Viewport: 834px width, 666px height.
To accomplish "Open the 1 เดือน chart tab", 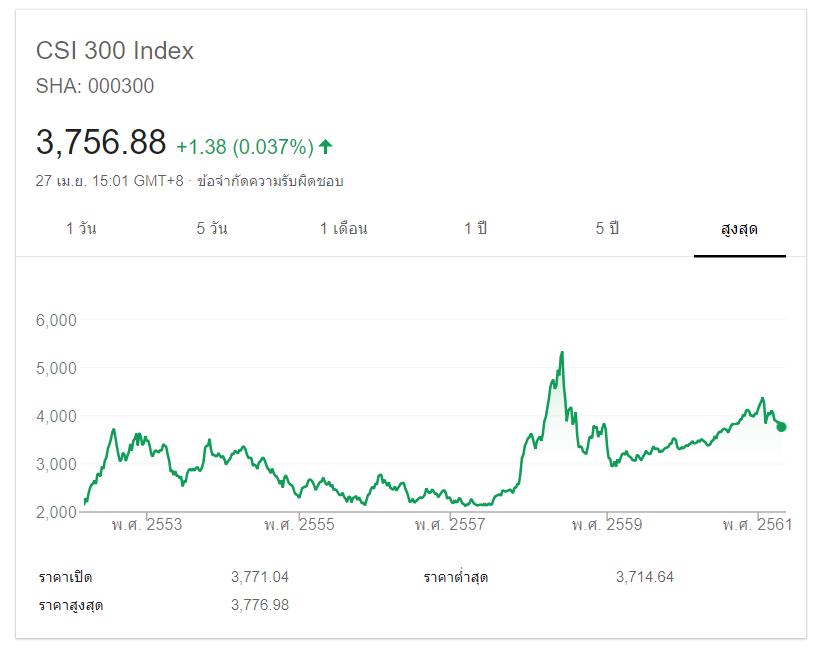I will [344, 229].
